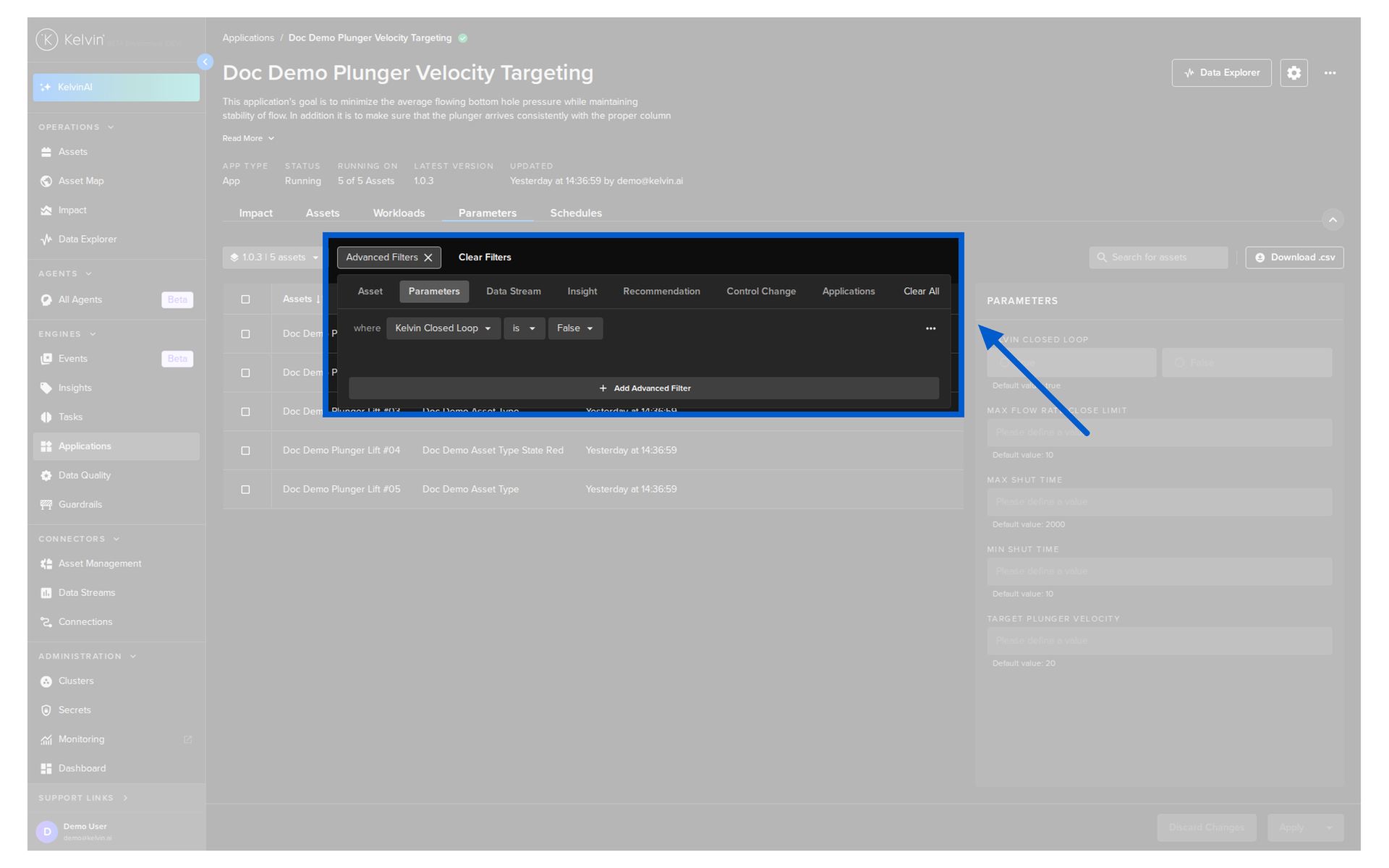
Task: Click the Asset Management icon
Action: 46,564
